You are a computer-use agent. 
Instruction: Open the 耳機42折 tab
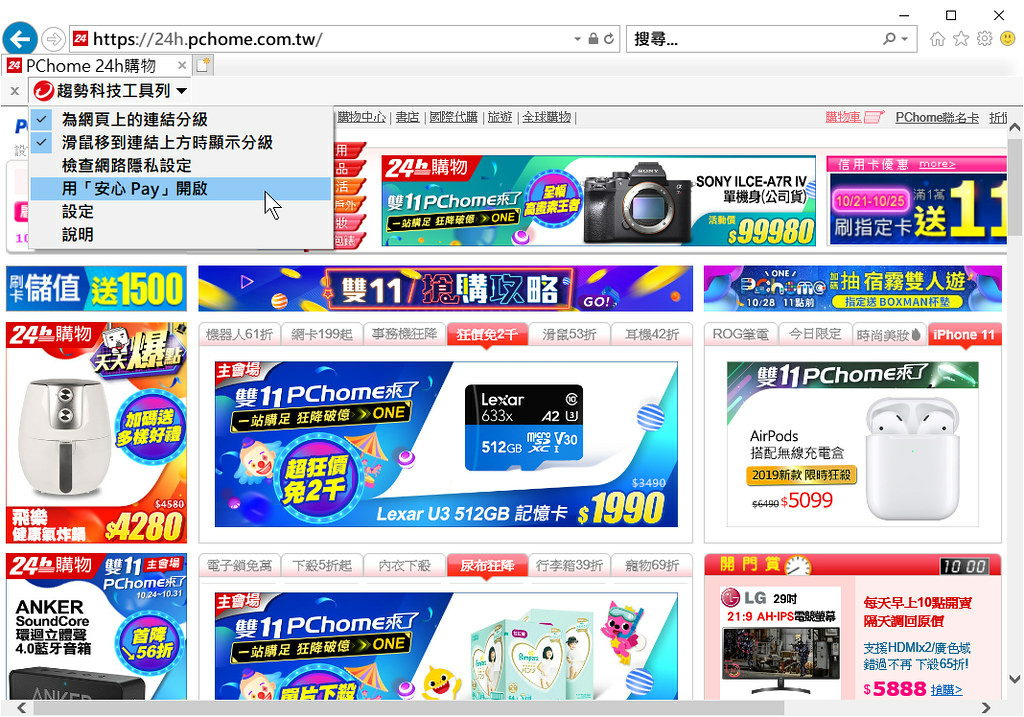pyautogui.click(x=652, y=334)
